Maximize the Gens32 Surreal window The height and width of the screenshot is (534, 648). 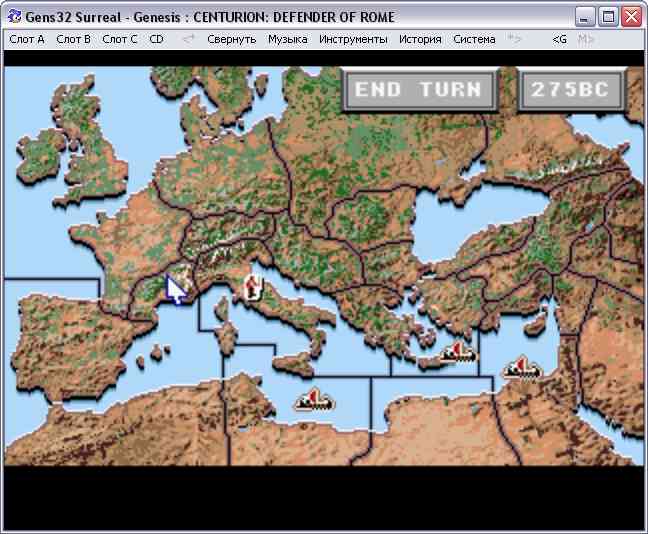click(608, 17)
